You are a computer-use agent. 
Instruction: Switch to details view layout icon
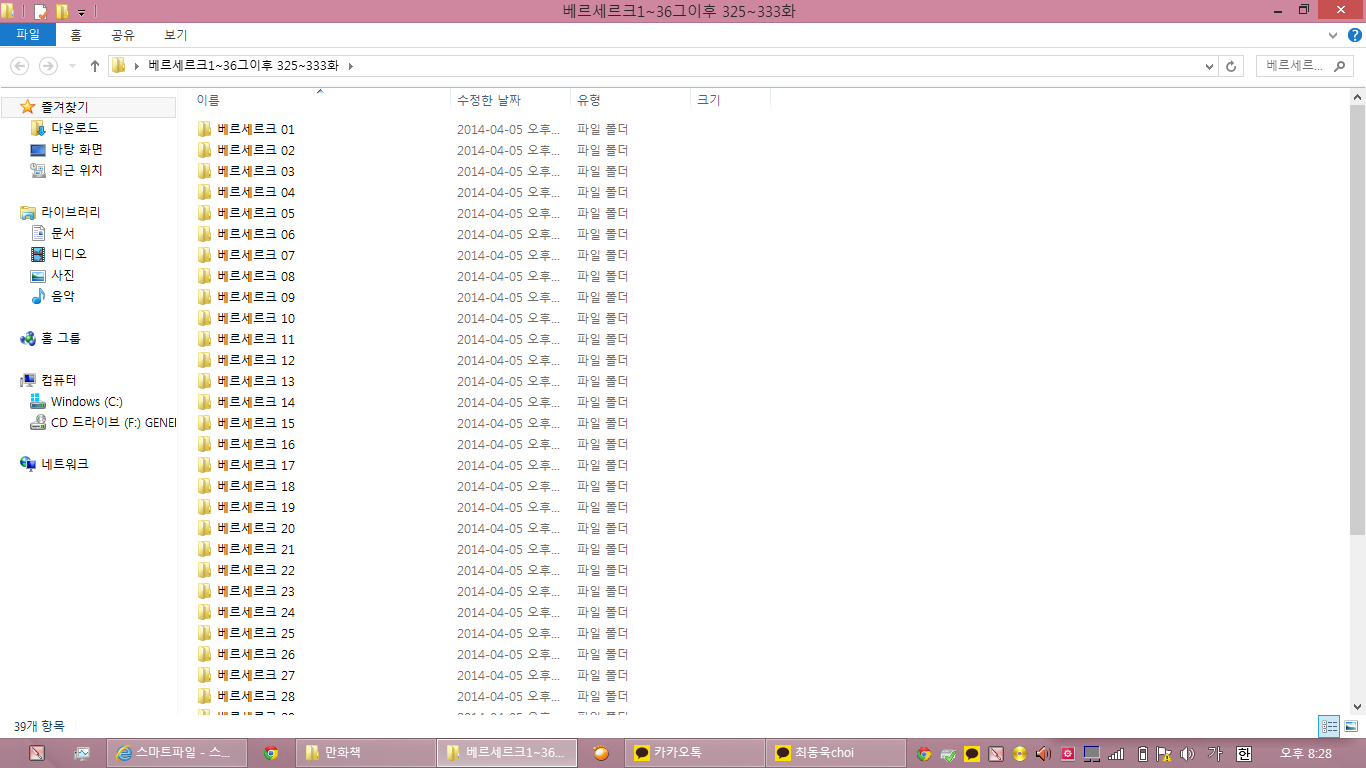1329,727
